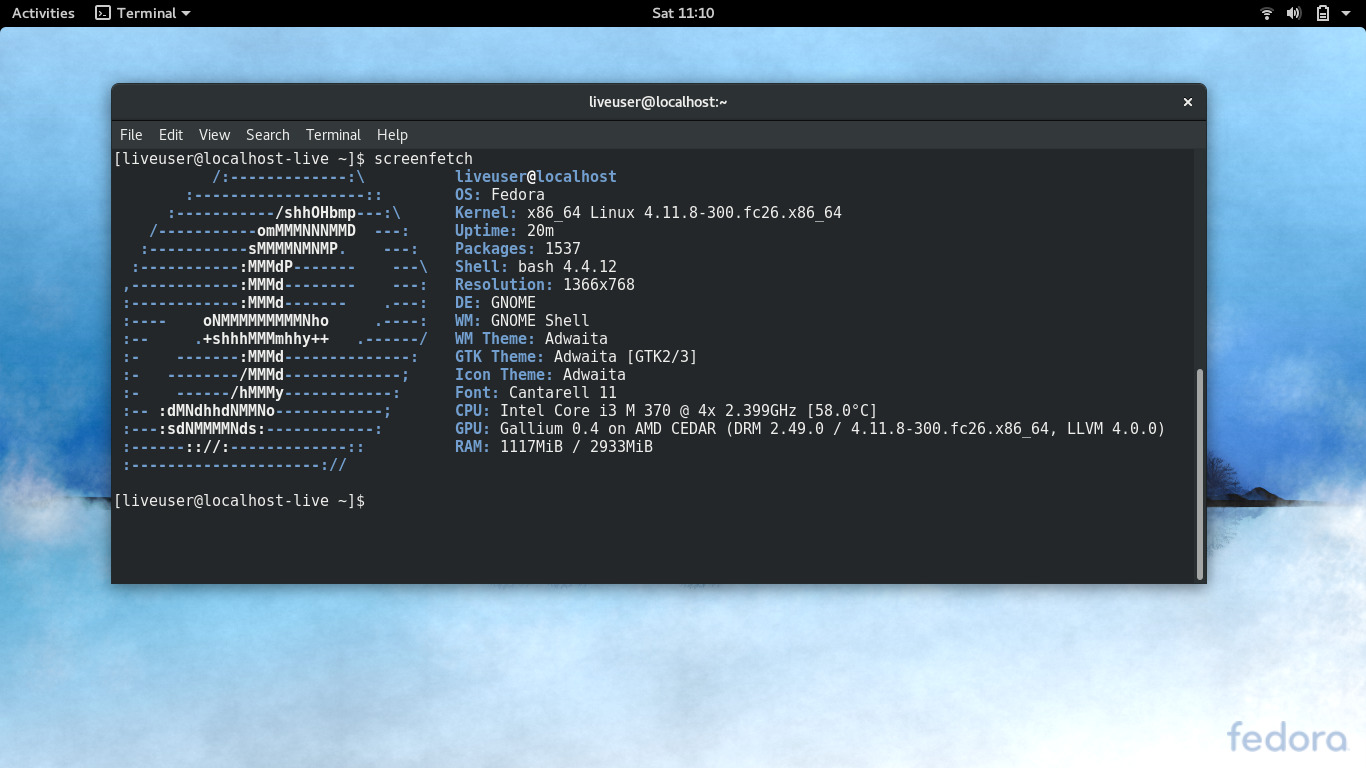Image resolution: width=1366 pixels, height=768 pixels.
Task: Select the liveuser@localhost window title
Action: click(x=658, y=101)
